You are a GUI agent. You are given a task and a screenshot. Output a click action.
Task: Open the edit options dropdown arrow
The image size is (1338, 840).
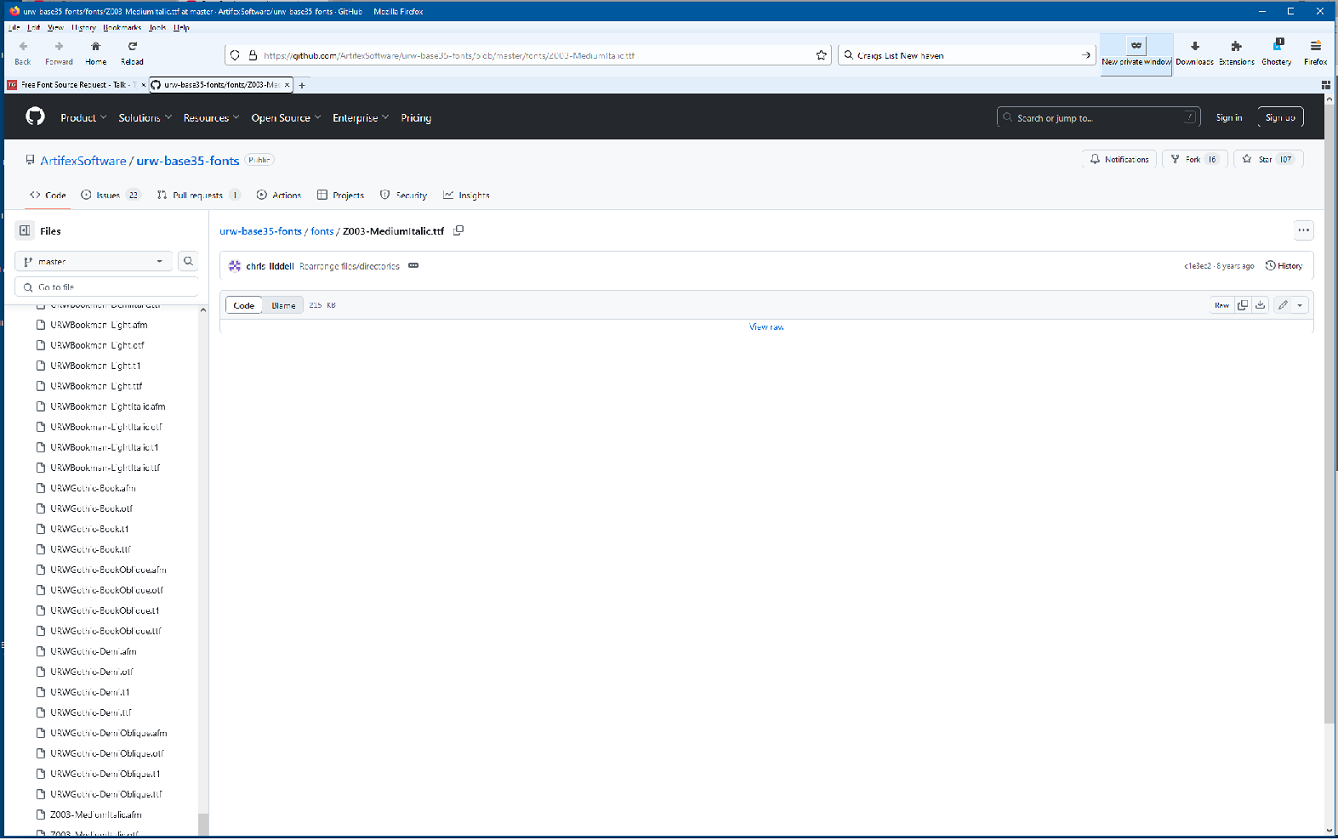click(1300, 305)
